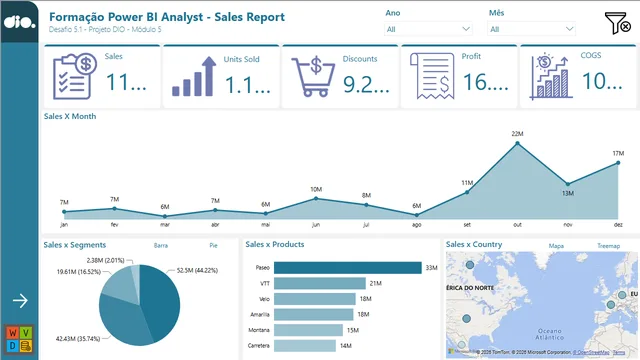The image size is (640, 360).
Task: Select the mar data point 6M
Action: pos(165,216)
